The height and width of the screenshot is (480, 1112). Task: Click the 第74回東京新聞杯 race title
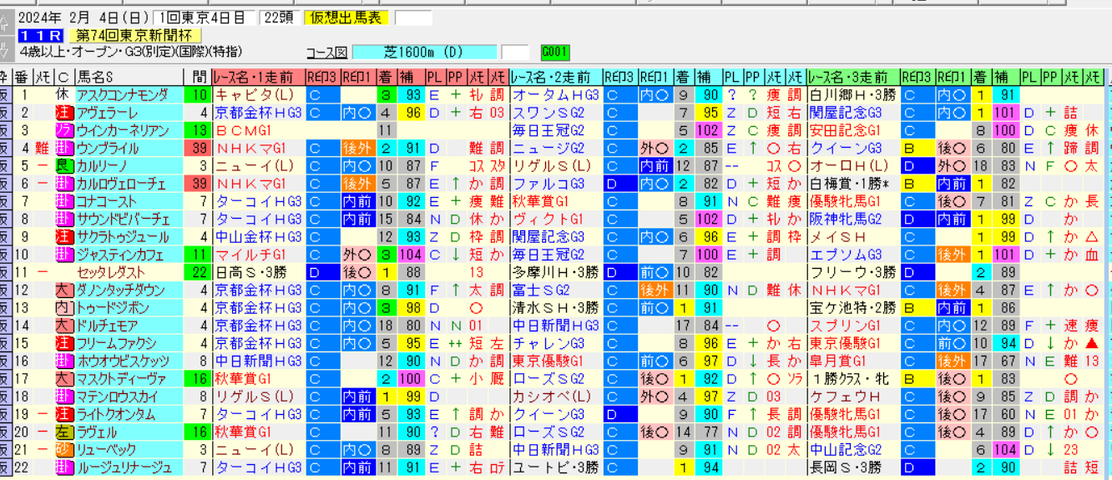pyautogui.click(x=135, y=35)
